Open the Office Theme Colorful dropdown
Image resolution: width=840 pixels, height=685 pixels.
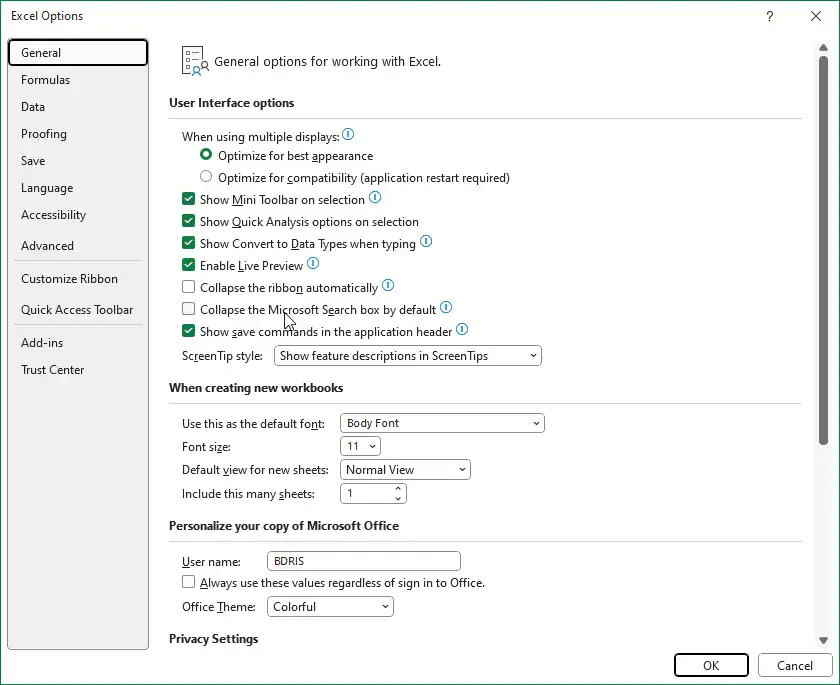coord(330,607)
